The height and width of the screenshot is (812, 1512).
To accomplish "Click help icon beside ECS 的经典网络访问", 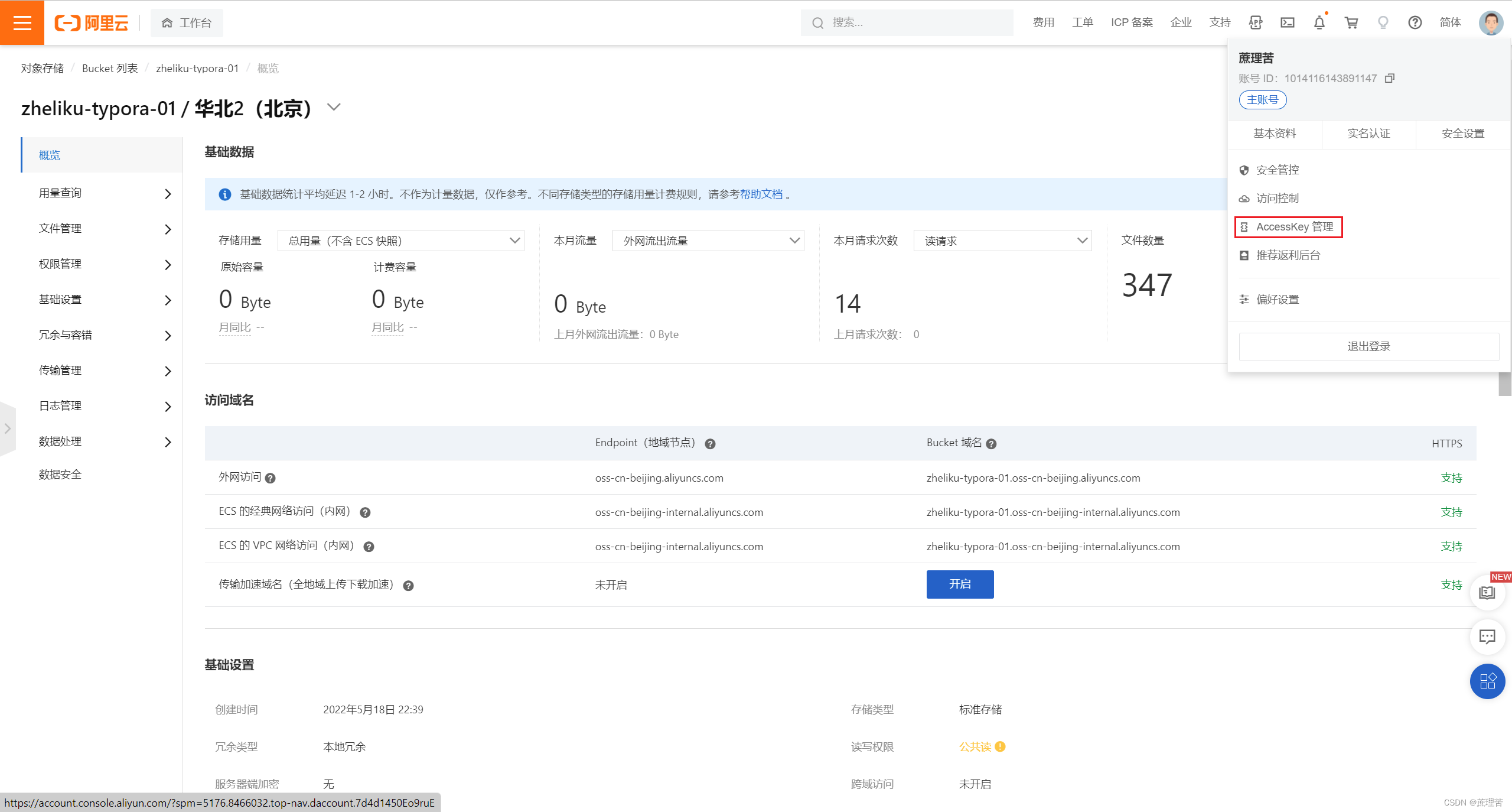I will pyautogui.click(x=366, y=512).
